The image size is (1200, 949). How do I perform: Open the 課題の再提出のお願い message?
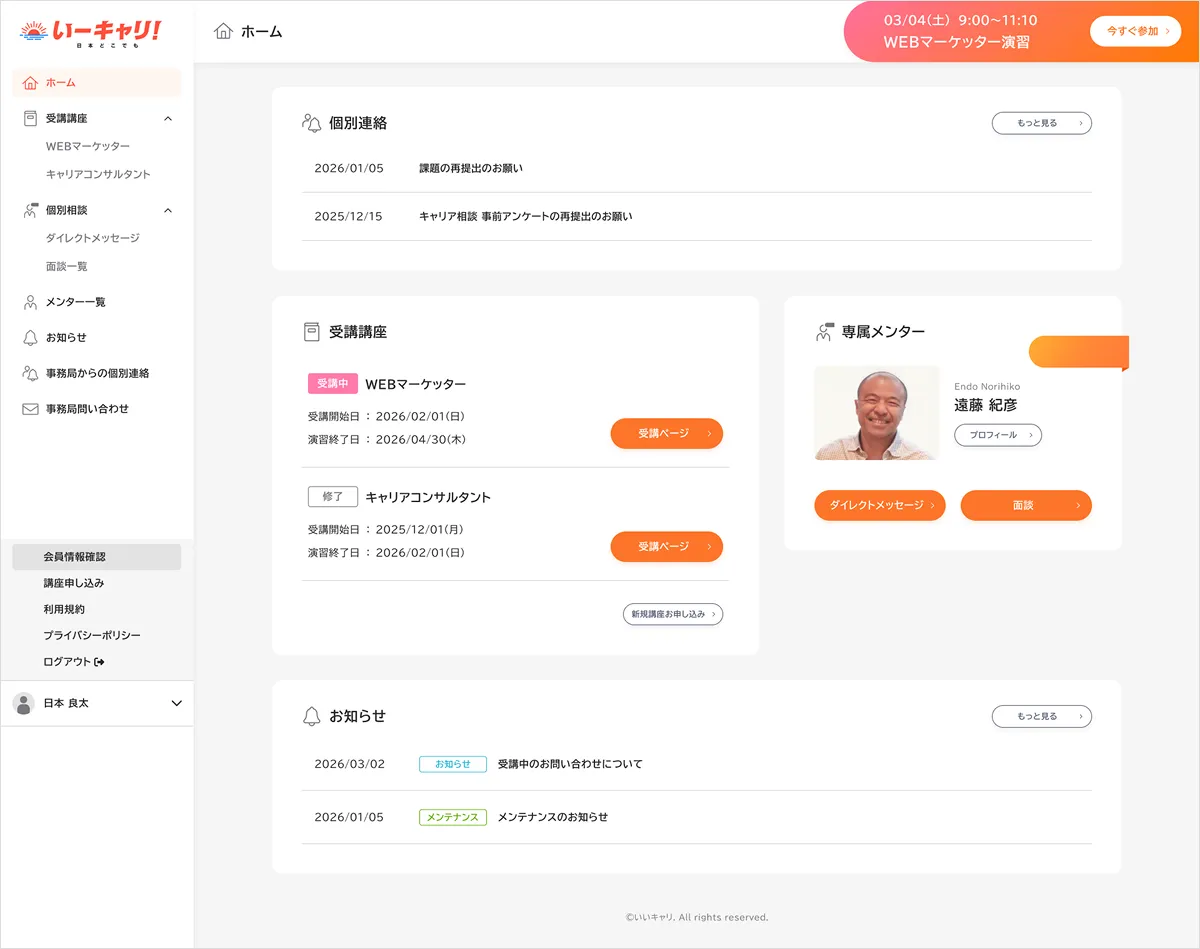[471, 168]
